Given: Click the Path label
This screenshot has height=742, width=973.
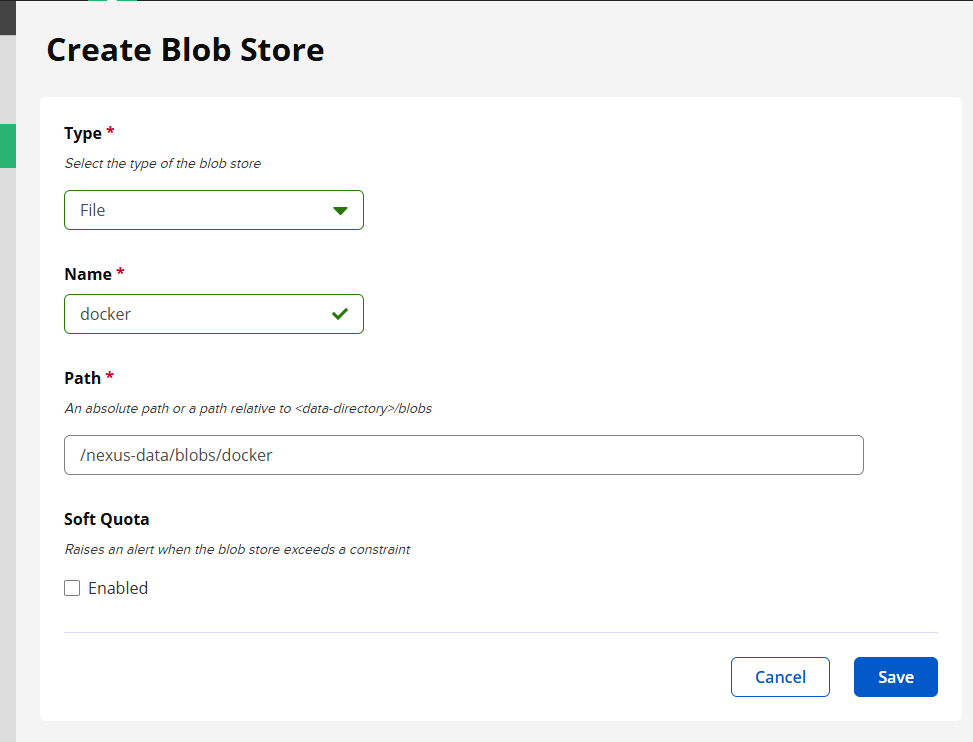Looking at the screenshot, I should [x=83, y=378].
